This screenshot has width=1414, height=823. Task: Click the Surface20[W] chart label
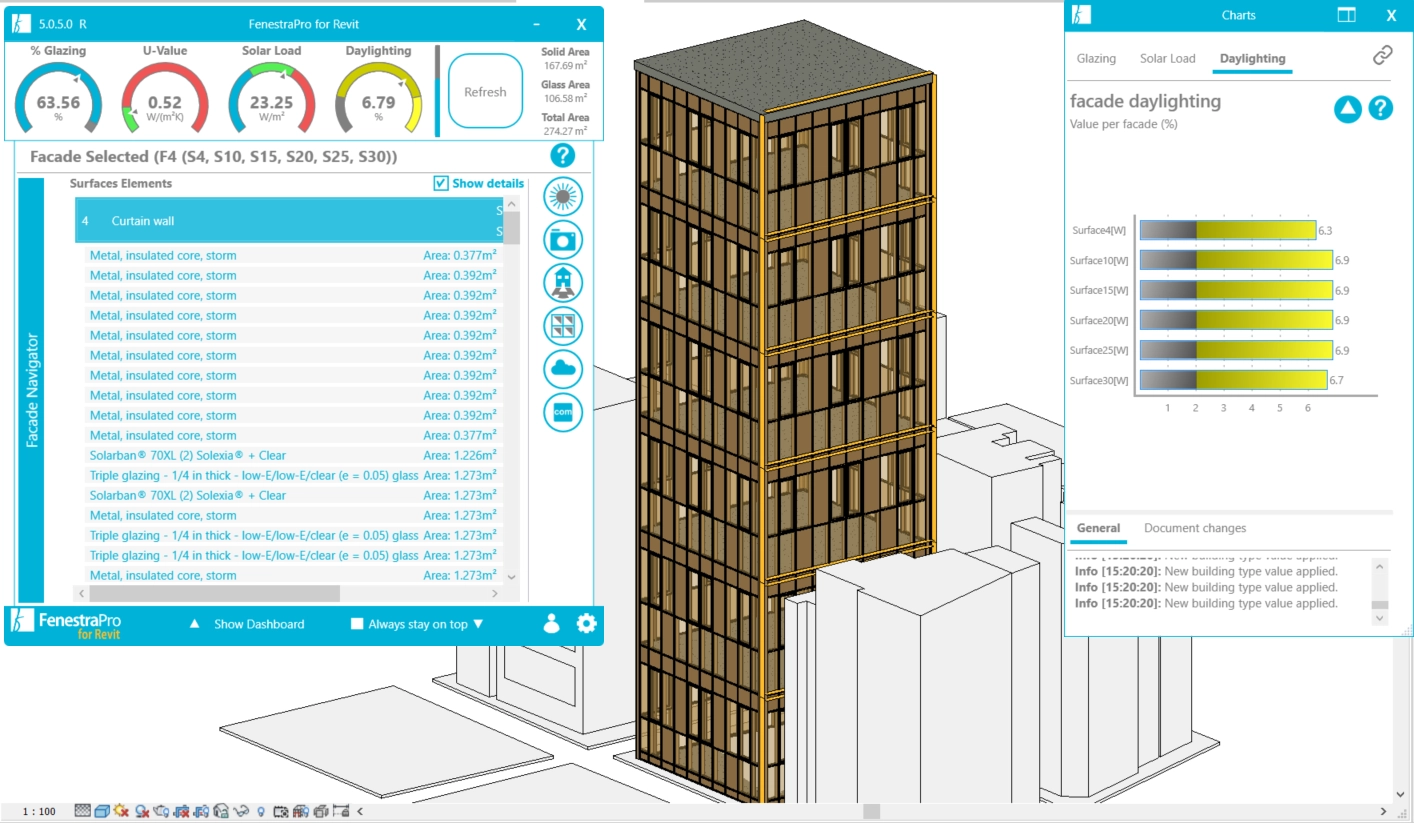1099,321
